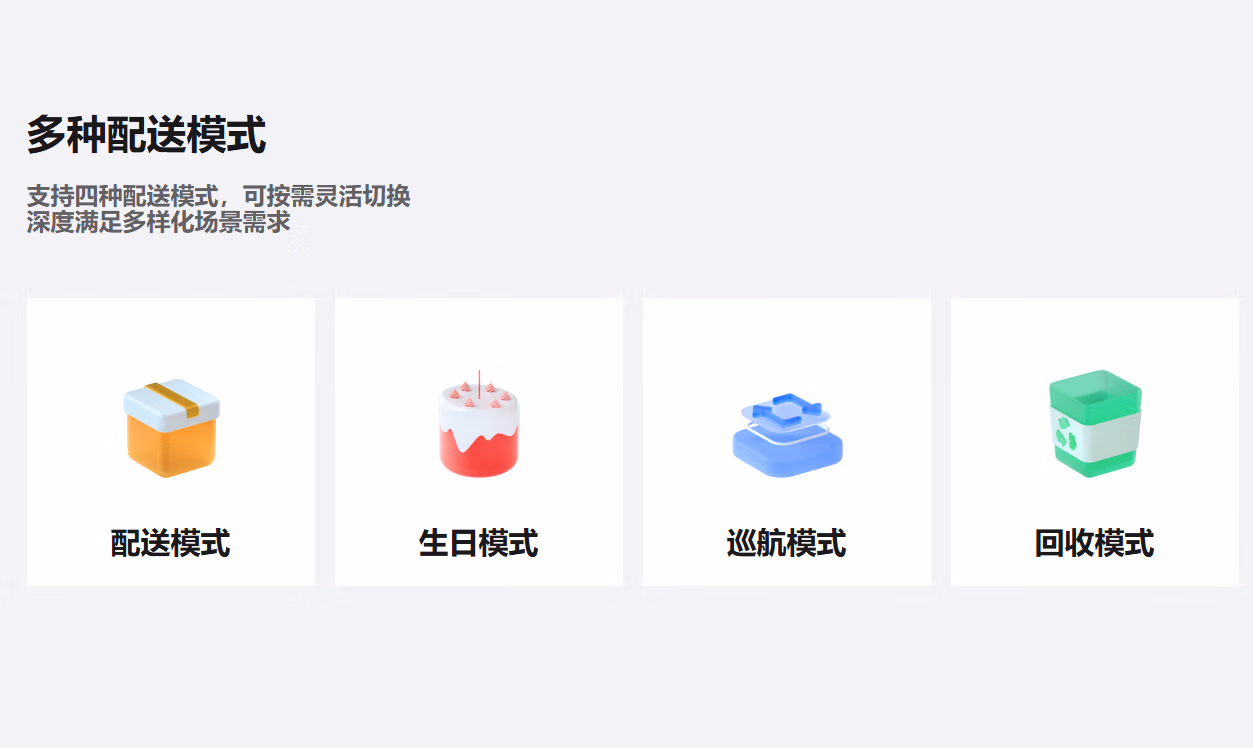
Task: Click the 多种配送模式 heading
Action: (146, 134)
